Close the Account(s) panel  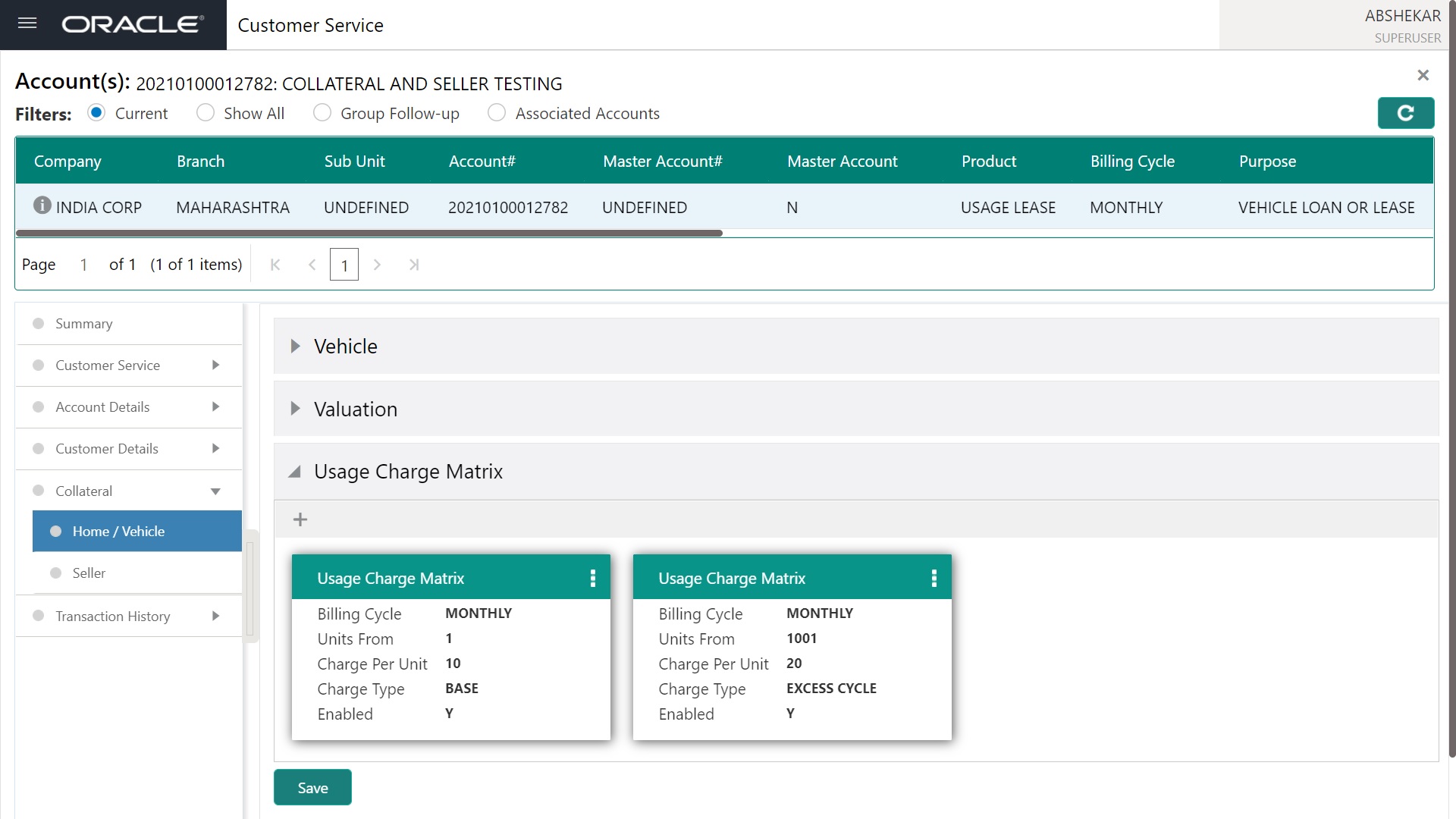click(1423, 75)
